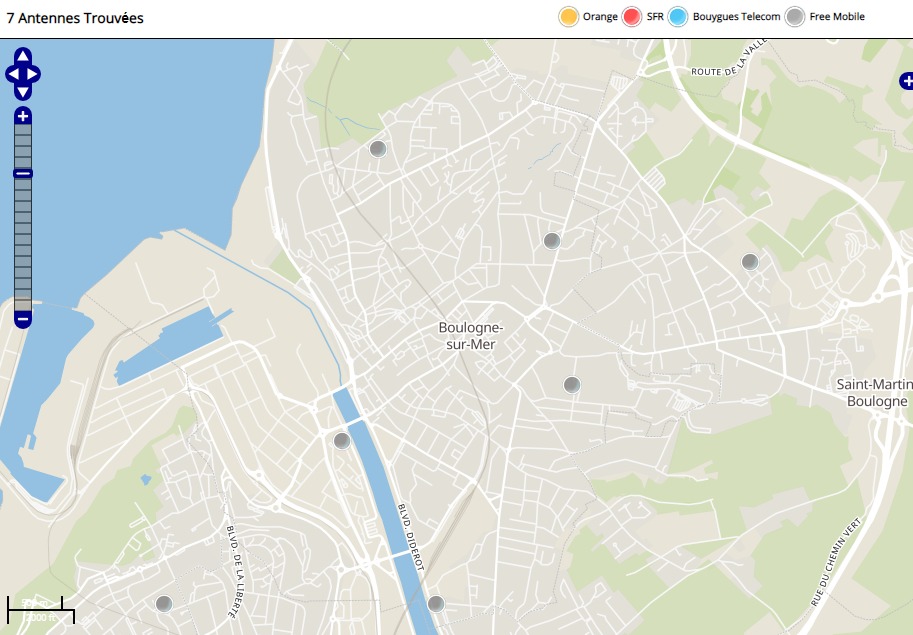Click the Free Mobile legend label
Image resolution: width=913 pixels, height=635 pixels.
point(837,17)
